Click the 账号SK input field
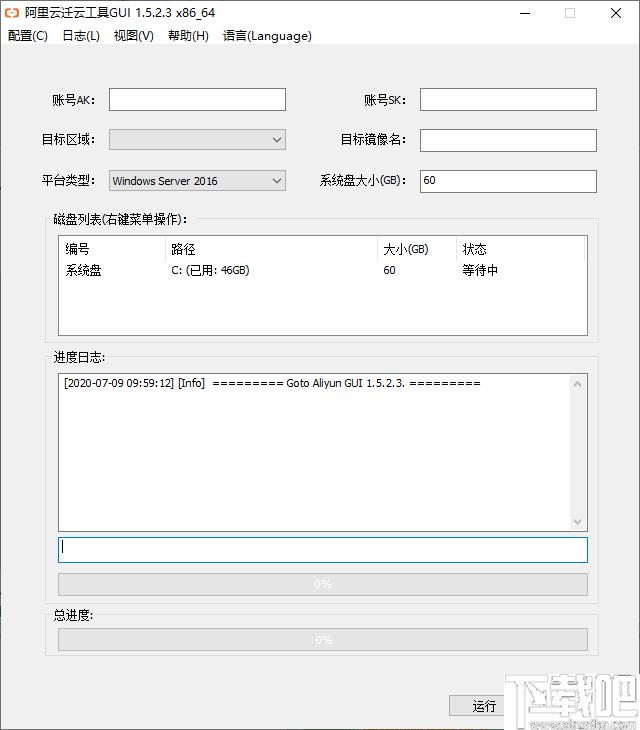 [508, 100]
